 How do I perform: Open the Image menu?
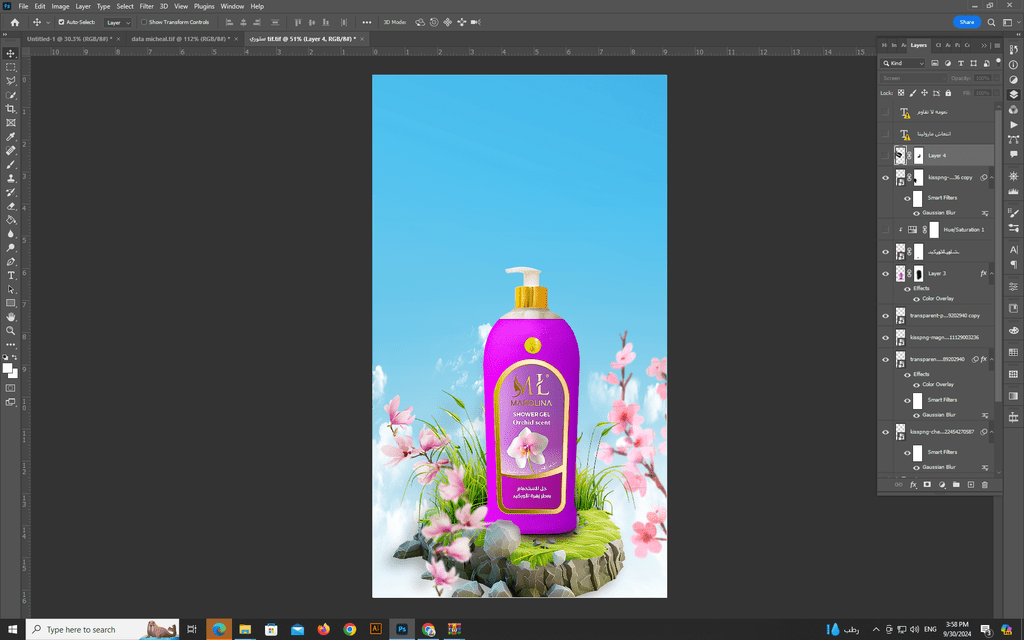[60, 7]
